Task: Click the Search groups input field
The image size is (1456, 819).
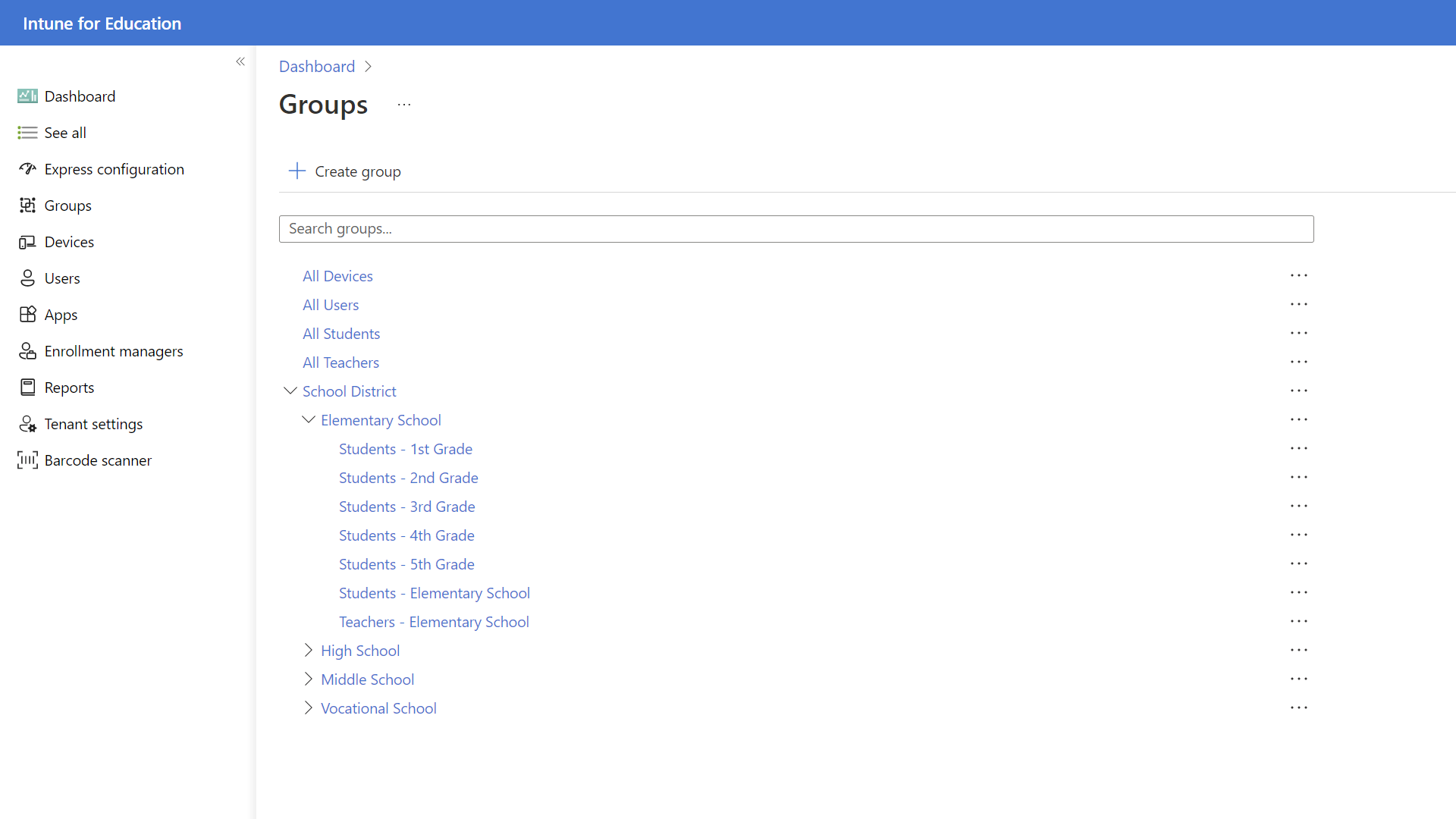Action: tap(796, 229)
